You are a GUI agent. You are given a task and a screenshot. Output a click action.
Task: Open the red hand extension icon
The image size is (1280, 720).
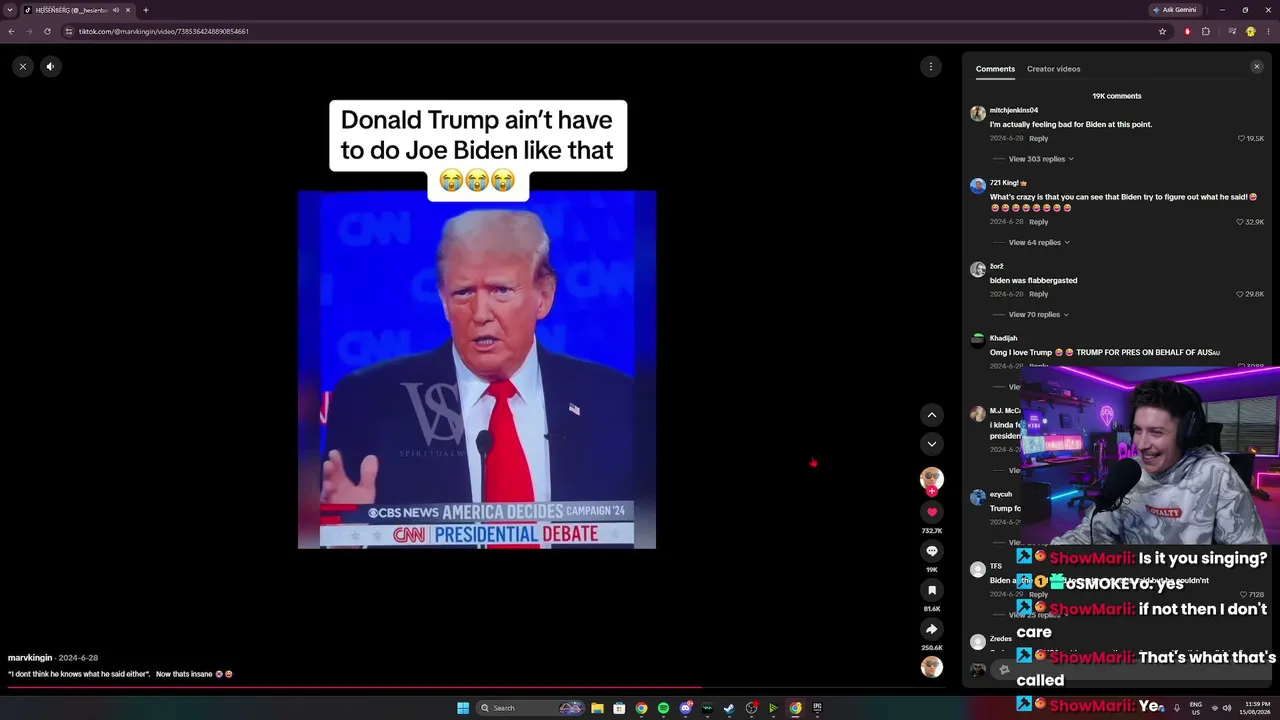1188,31
